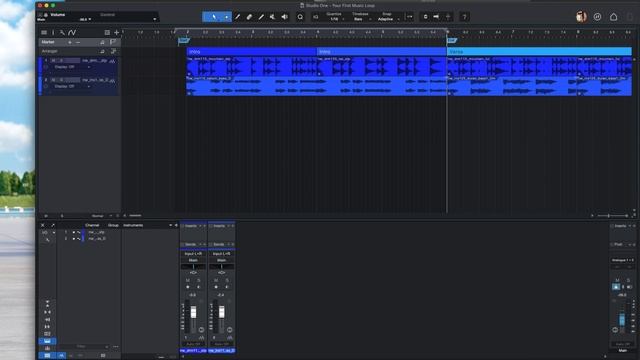Show automation with the curve icon
This screenshot has height=360, width=640.
pos(72,32)
